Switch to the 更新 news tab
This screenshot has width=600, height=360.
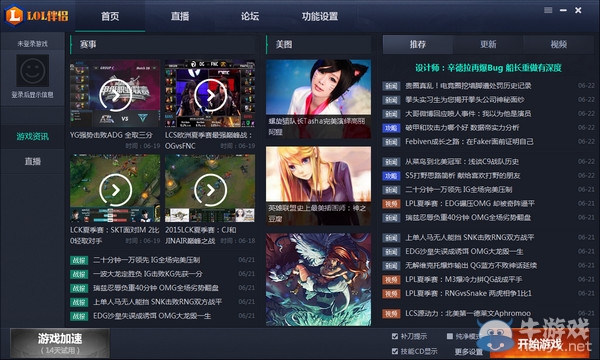(x=488, y=44)
